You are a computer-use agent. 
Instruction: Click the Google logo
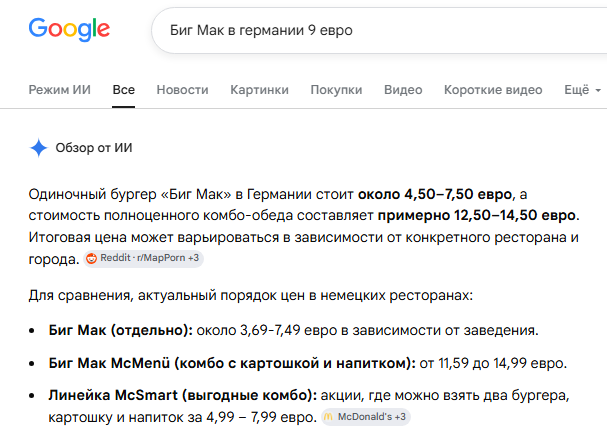pos(69,29)
